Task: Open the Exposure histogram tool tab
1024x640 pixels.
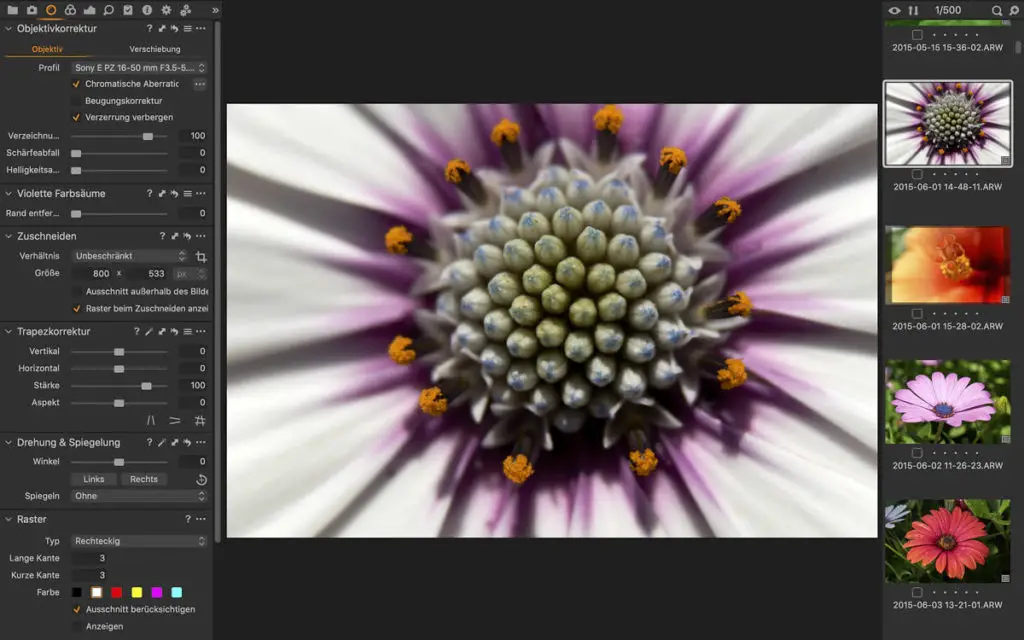Action: (89, 10)
